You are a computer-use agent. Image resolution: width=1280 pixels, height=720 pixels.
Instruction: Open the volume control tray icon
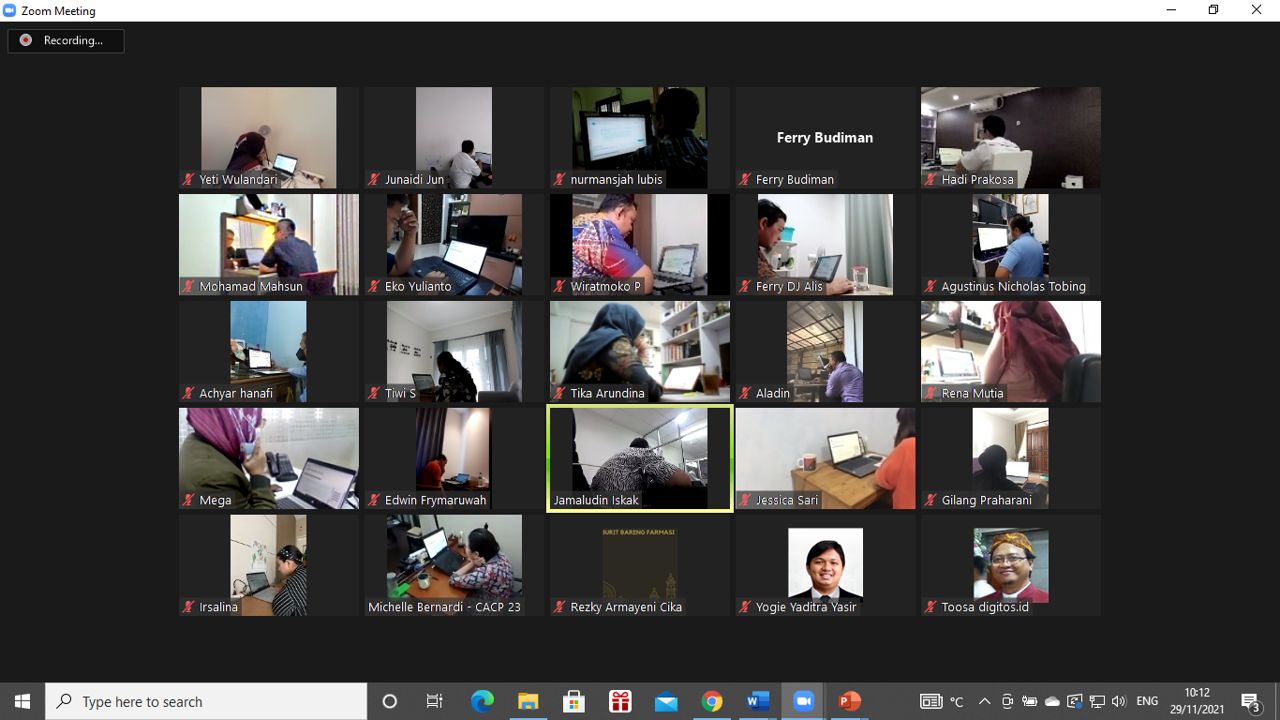point(1119,701)
